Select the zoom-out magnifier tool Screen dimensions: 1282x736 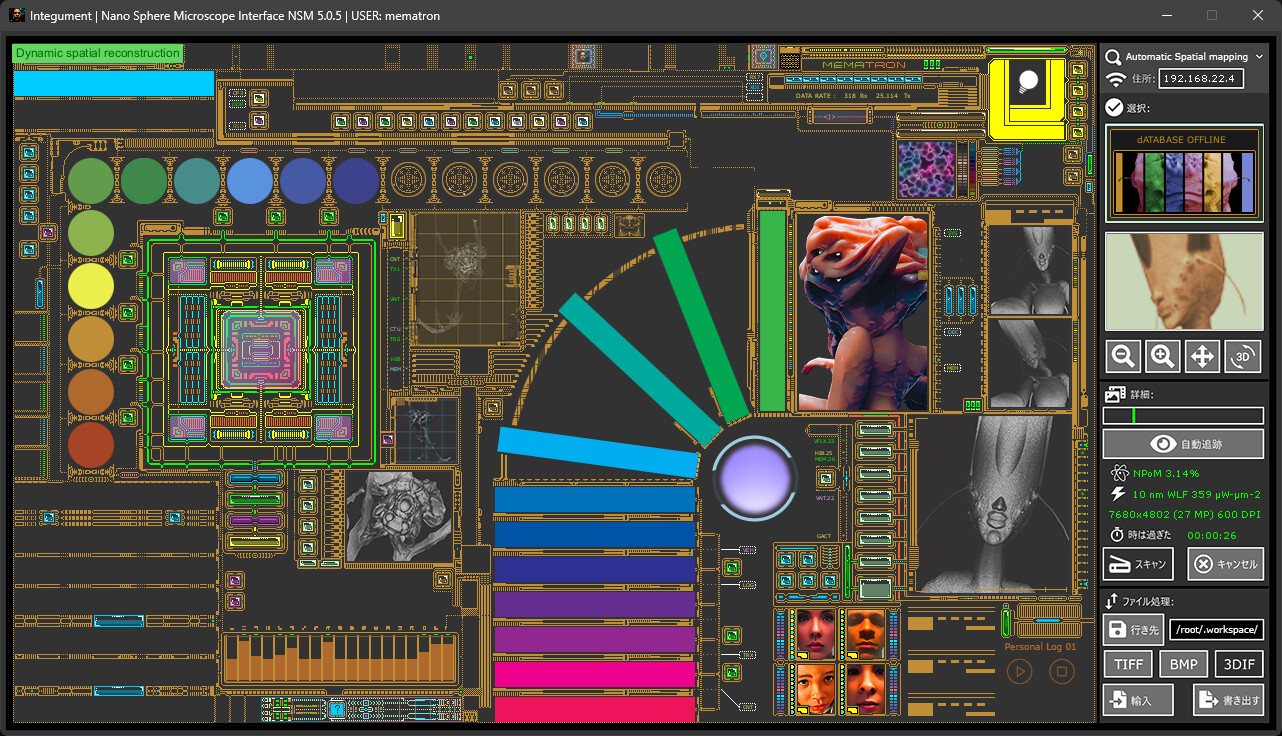[1122, 355]
